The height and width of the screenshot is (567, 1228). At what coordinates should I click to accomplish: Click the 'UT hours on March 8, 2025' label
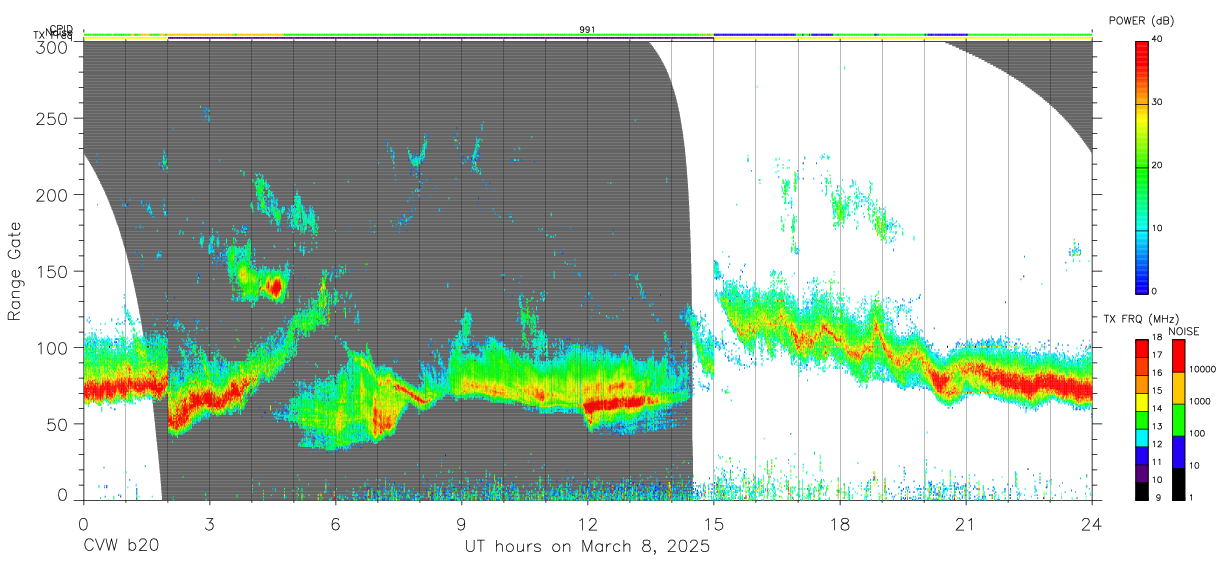[587, 547]
